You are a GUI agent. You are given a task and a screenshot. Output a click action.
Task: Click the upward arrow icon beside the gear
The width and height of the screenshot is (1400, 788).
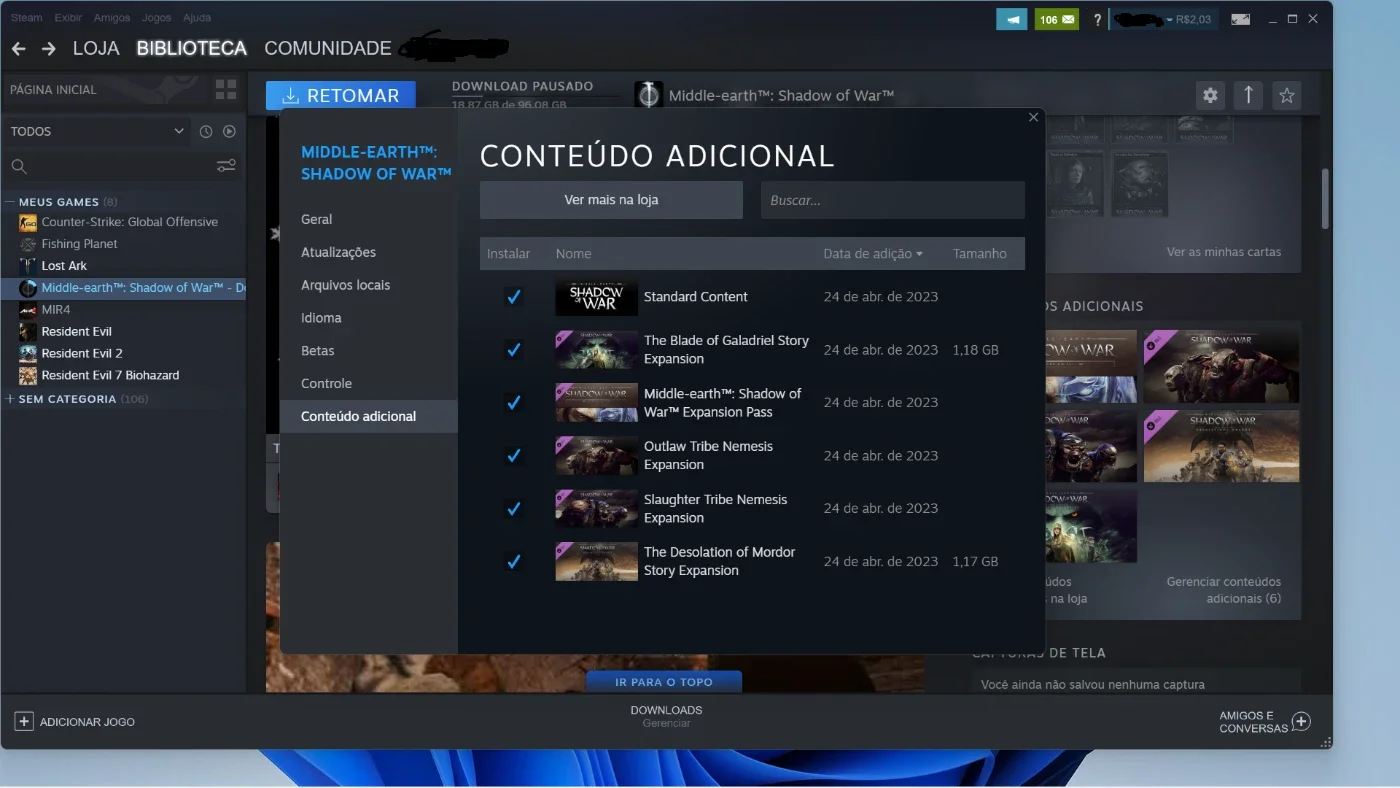point(1248,96)
